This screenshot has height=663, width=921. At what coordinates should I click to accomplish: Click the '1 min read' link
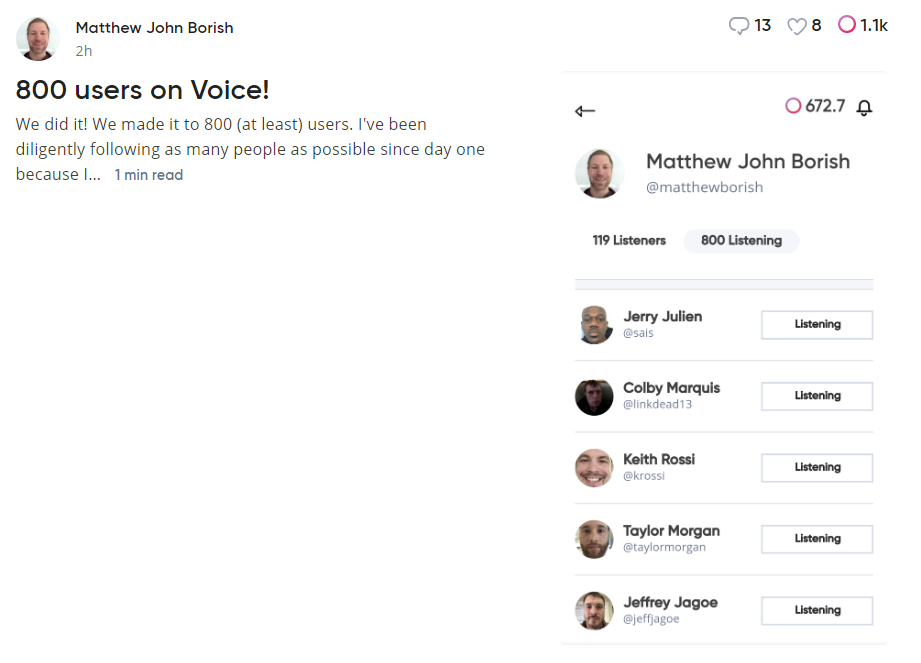pos(148,175)
